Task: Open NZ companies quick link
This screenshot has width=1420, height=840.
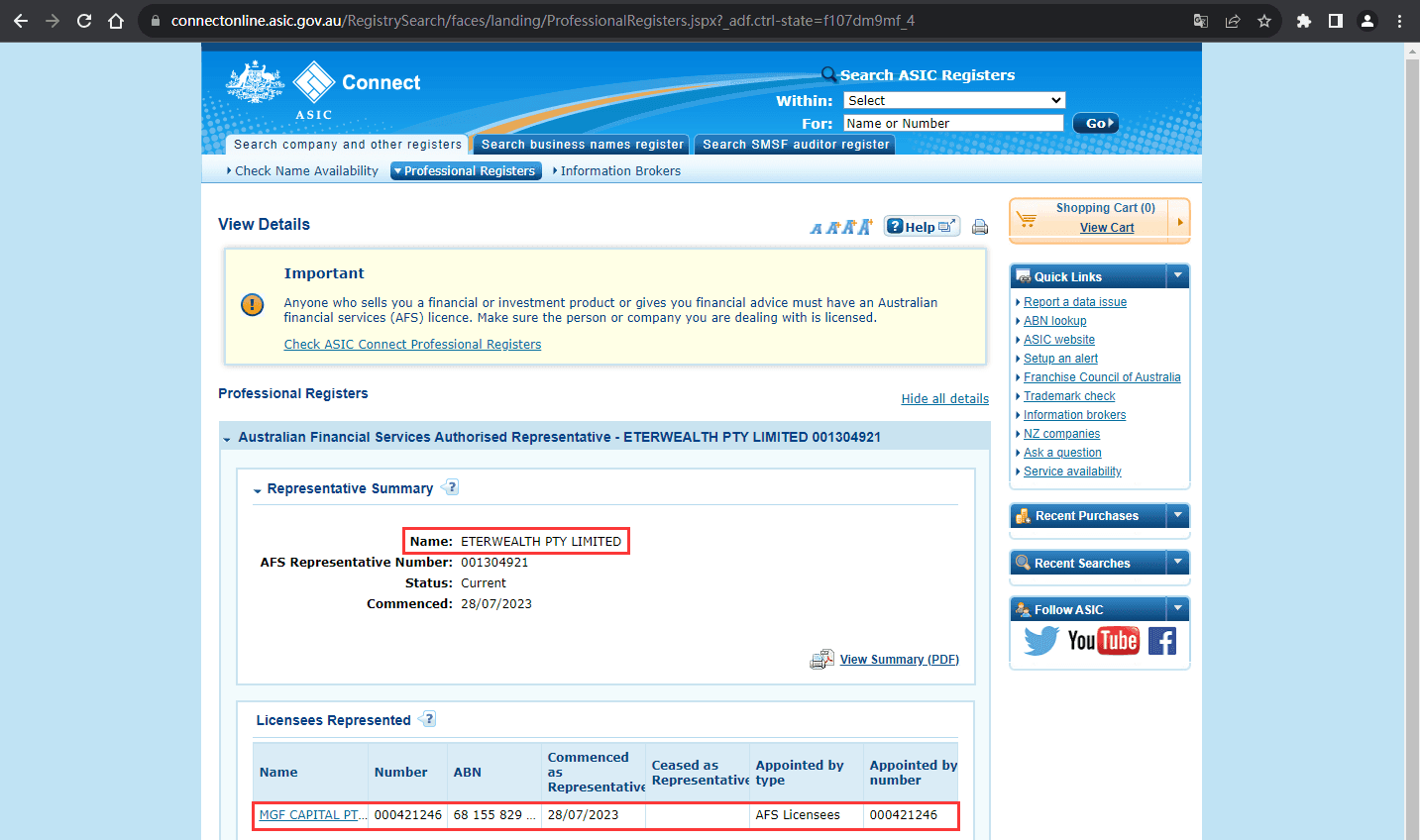Action: (x=1061, y=434)
